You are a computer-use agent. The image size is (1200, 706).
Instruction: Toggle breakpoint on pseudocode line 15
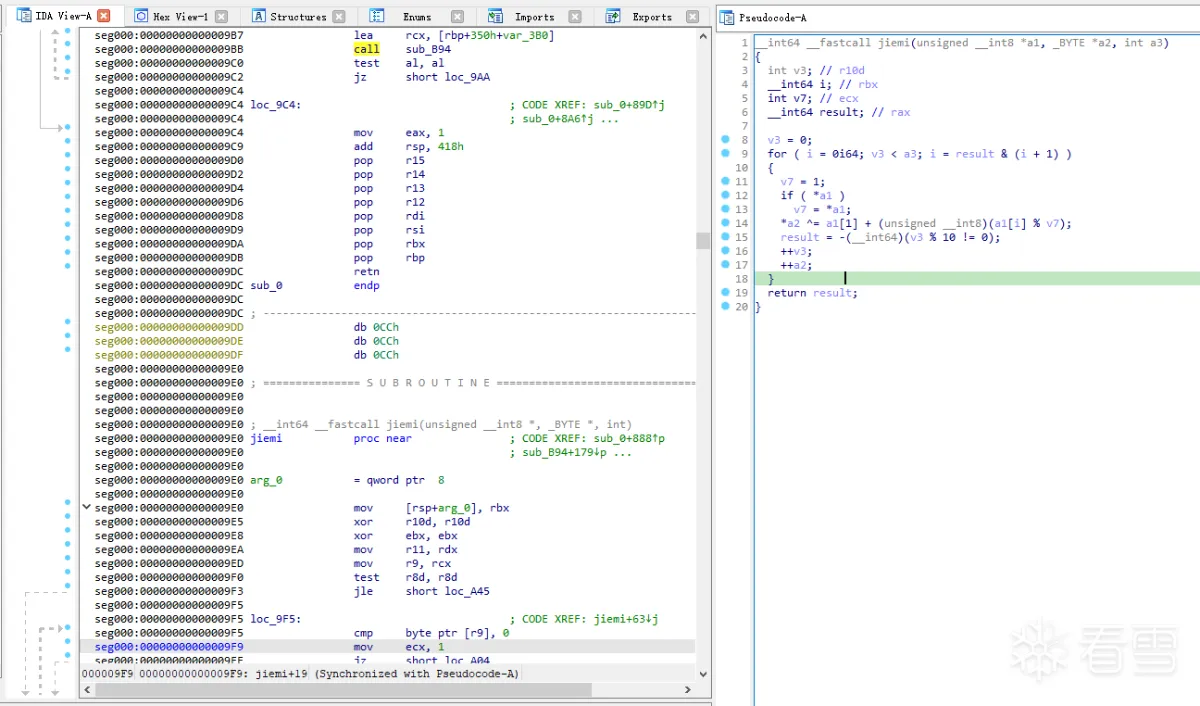(x=727, y=237)
